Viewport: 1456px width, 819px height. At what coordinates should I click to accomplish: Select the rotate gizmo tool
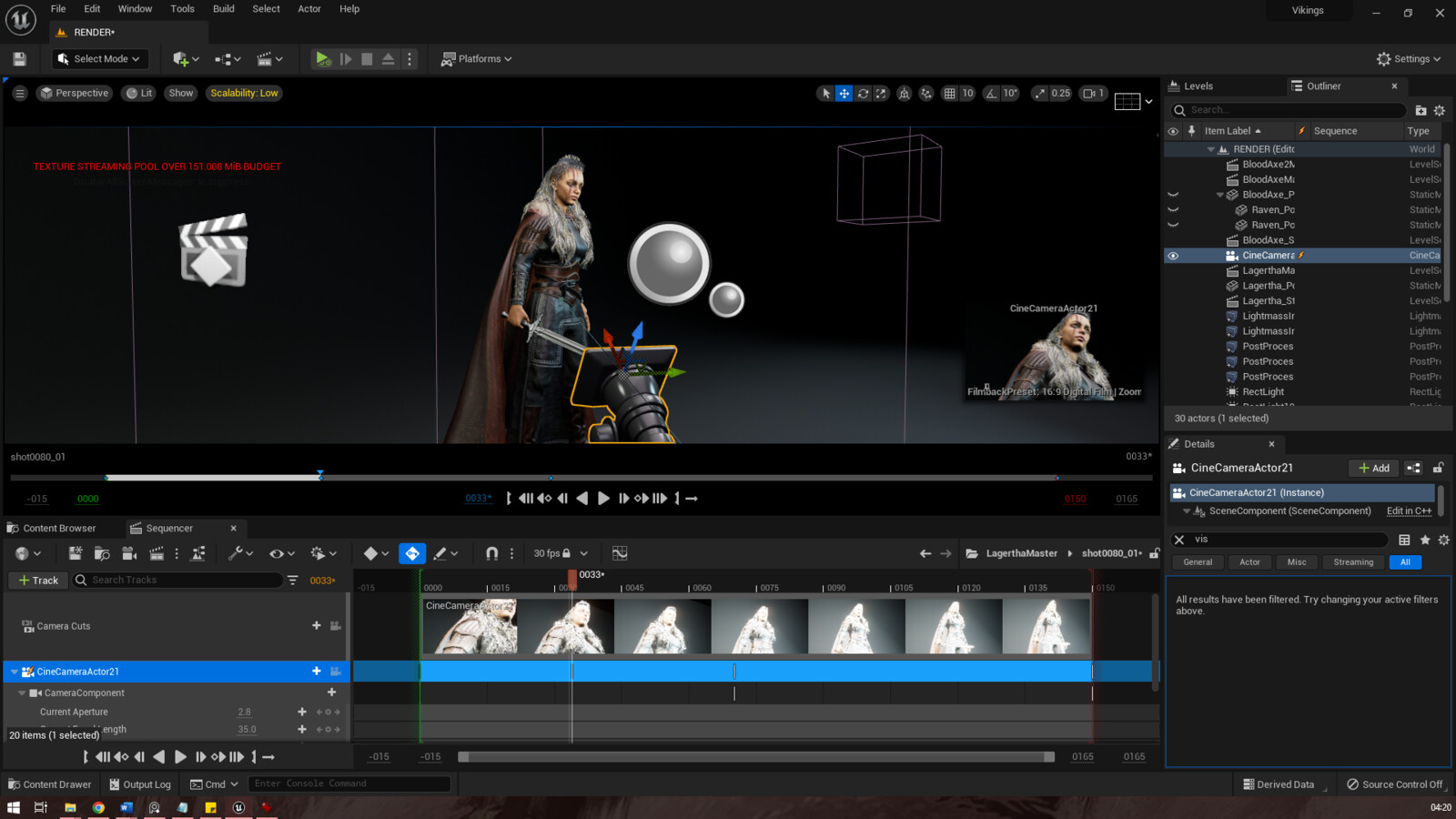(863, 93)
